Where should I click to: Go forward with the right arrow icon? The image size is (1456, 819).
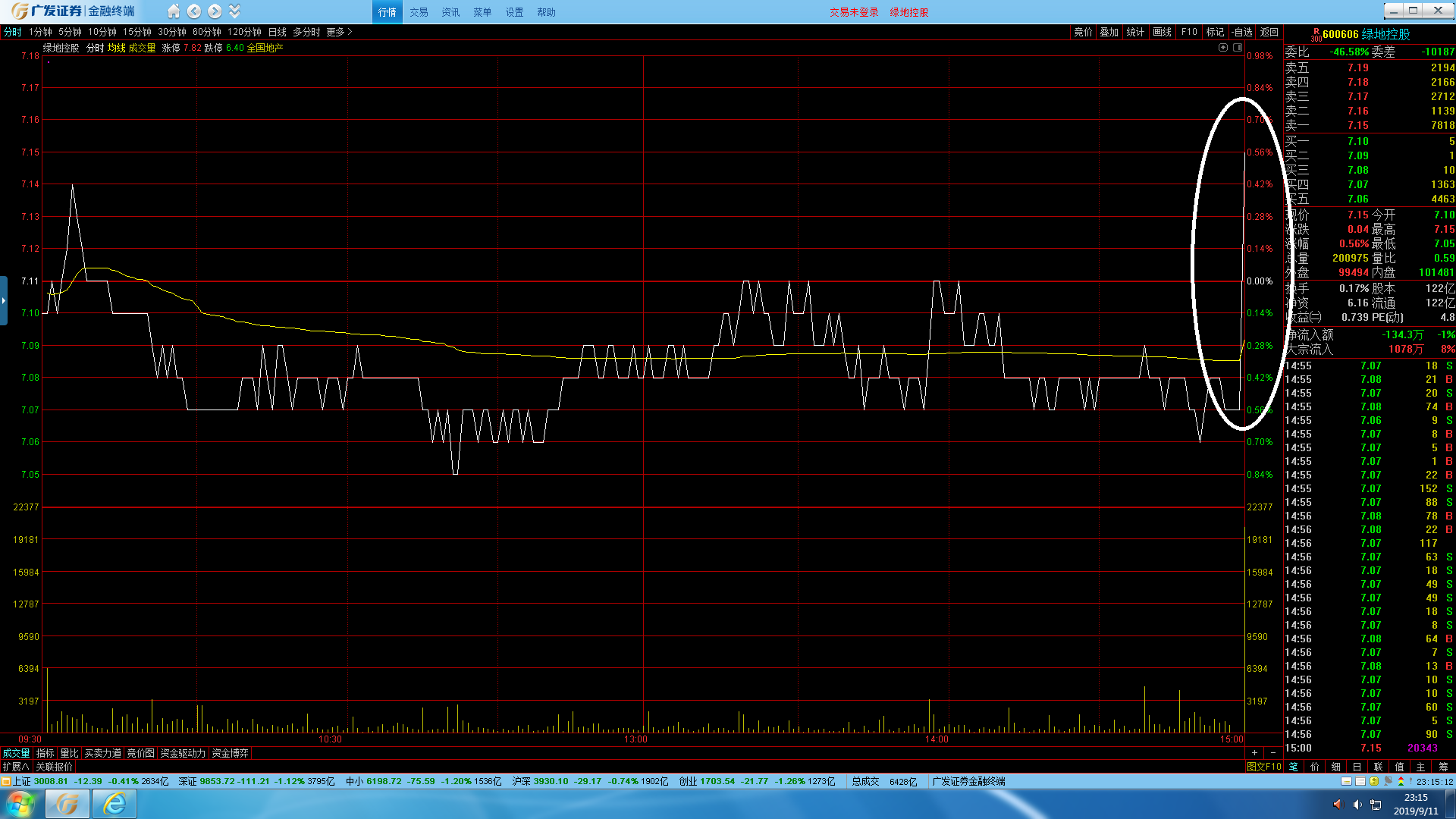(x=215, y=11)
